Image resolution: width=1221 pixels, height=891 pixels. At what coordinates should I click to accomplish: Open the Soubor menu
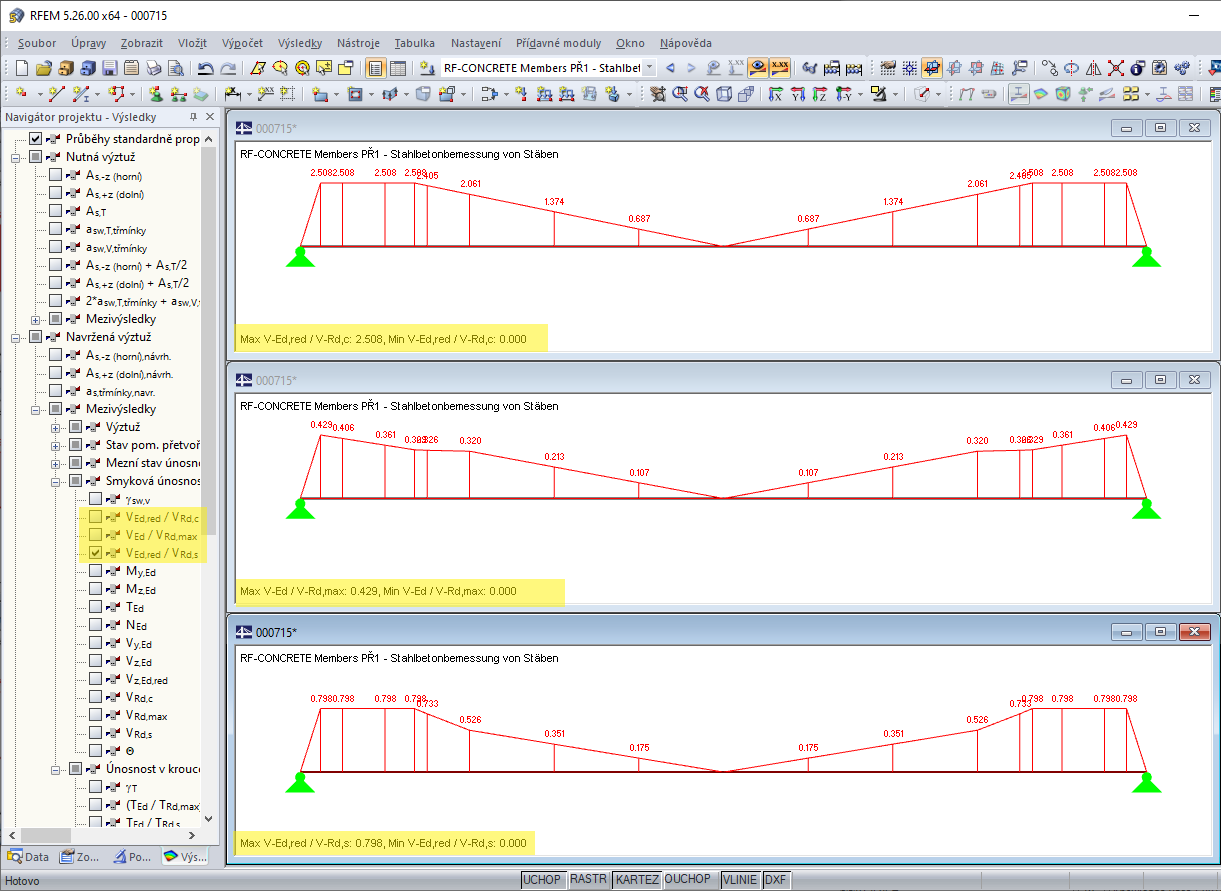click(x=37, y=43)
